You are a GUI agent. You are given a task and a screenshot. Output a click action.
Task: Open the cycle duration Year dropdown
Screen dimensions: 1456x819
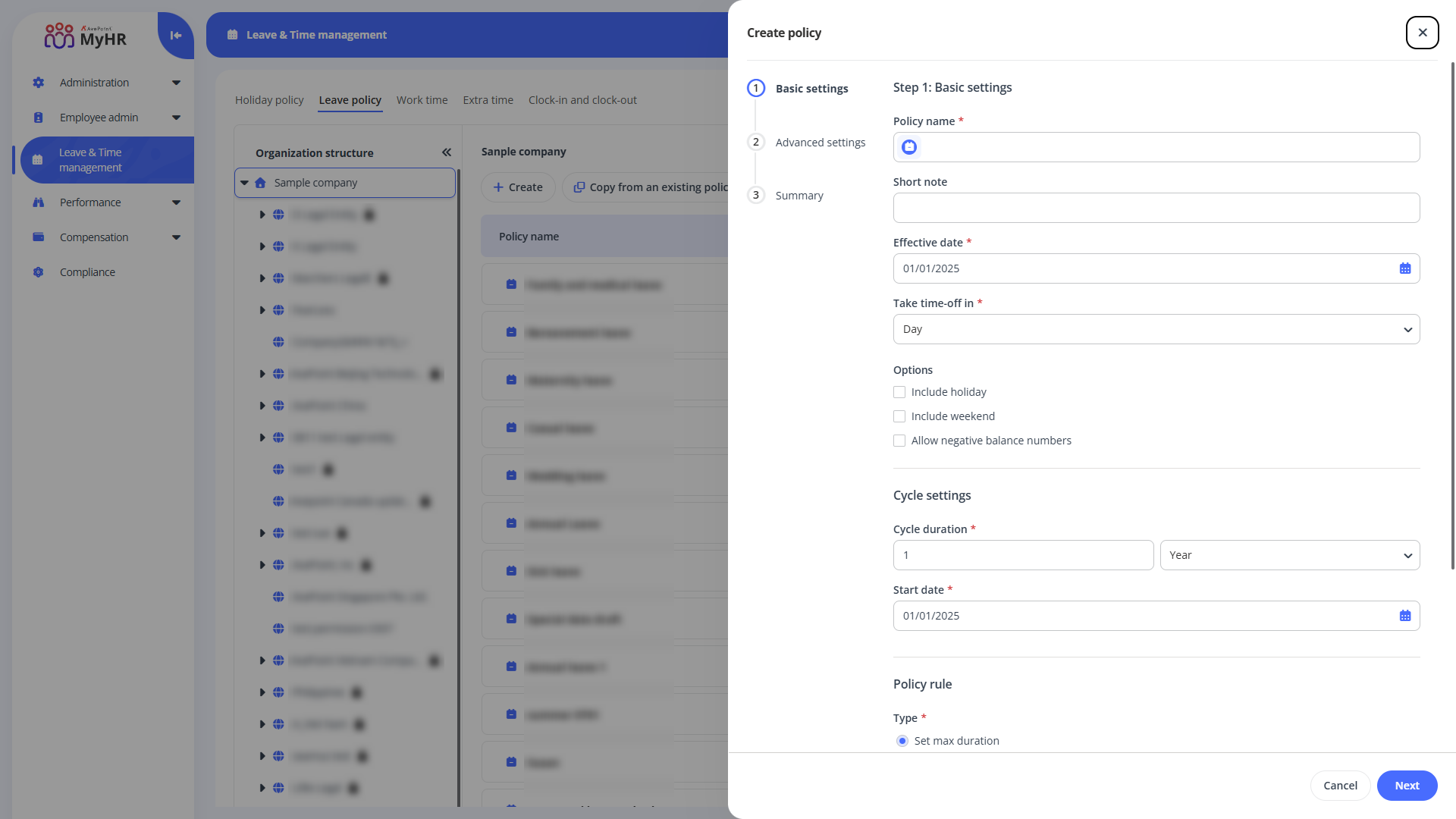coord(1289,555)
